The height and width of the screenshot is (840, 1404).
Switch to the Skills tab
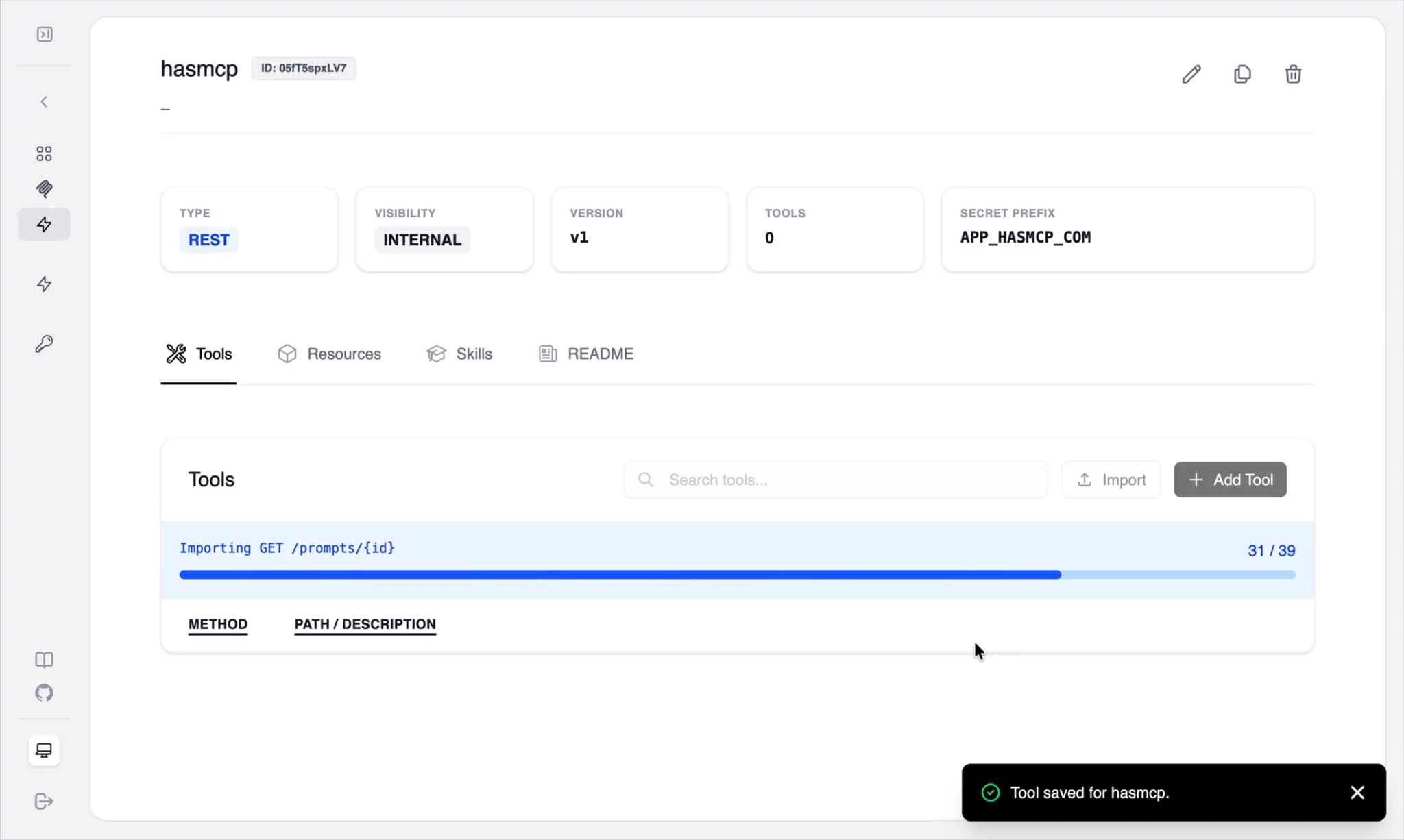click(459, 354)
